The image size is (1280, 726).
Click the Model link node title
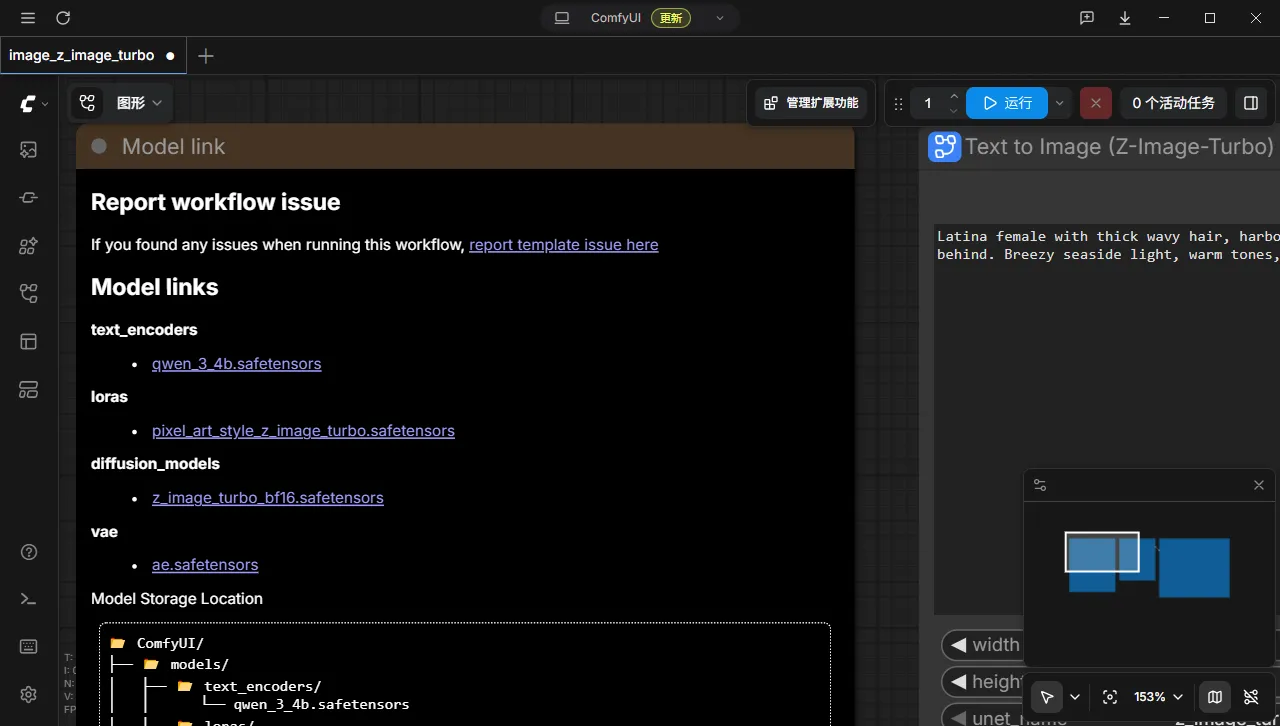173,147
